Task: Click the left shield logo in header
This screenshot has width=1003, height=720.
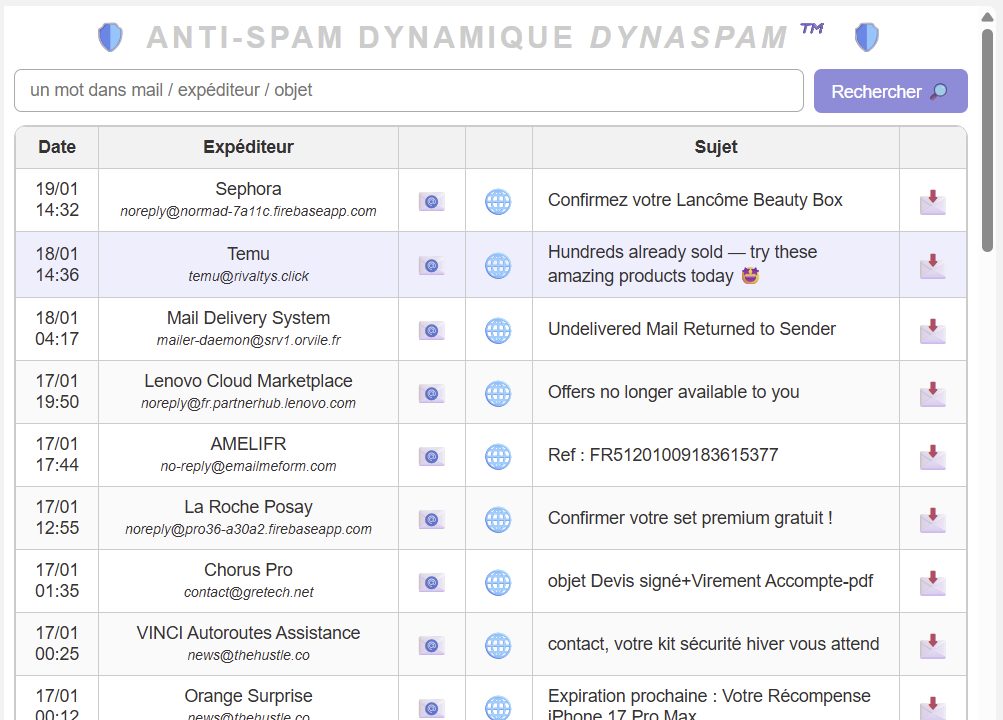Action: pos(110,38)
